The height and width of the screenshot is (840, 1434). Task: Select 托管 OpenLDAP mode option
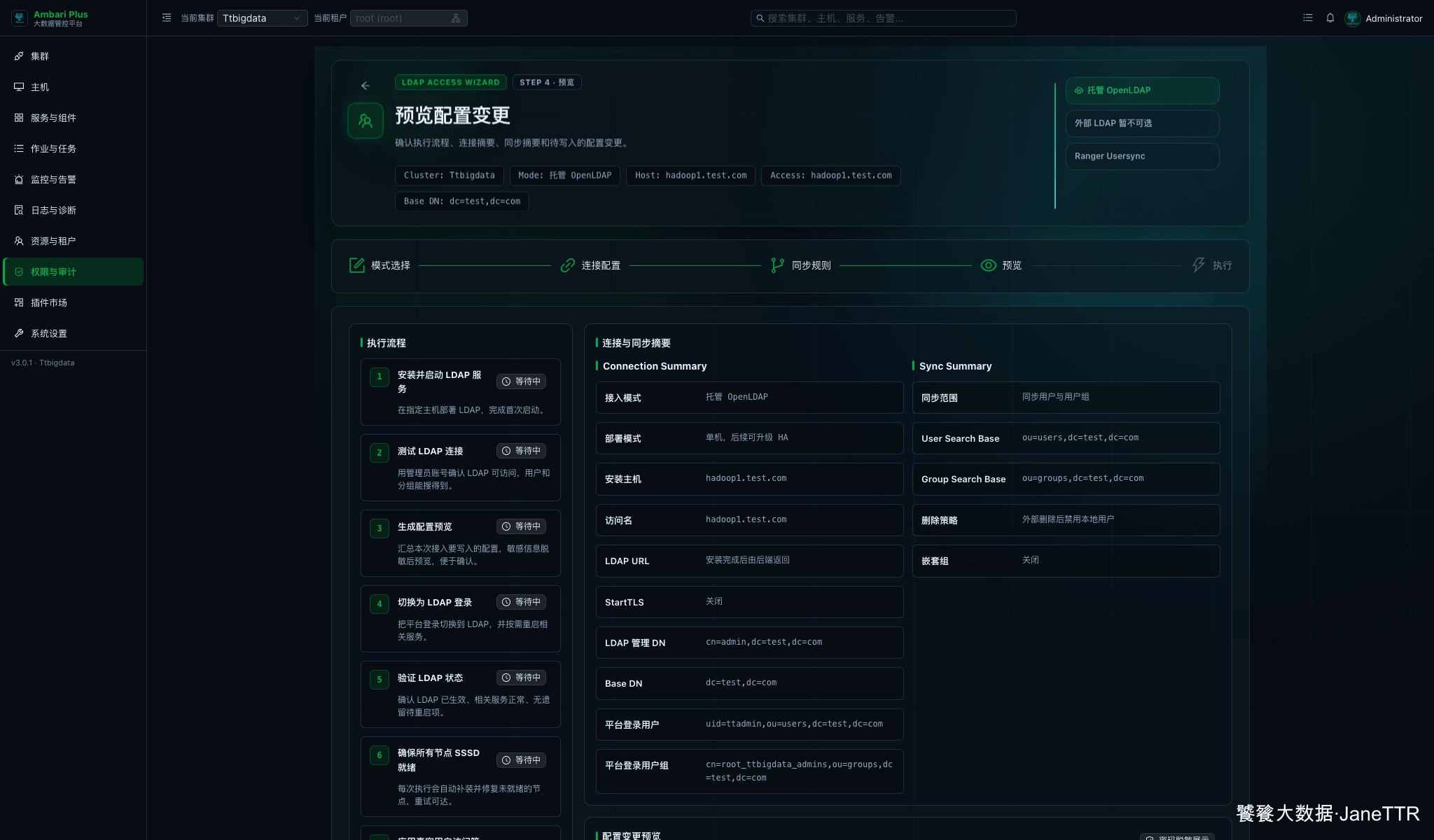pyautogui.click(x=1142, y=90)
